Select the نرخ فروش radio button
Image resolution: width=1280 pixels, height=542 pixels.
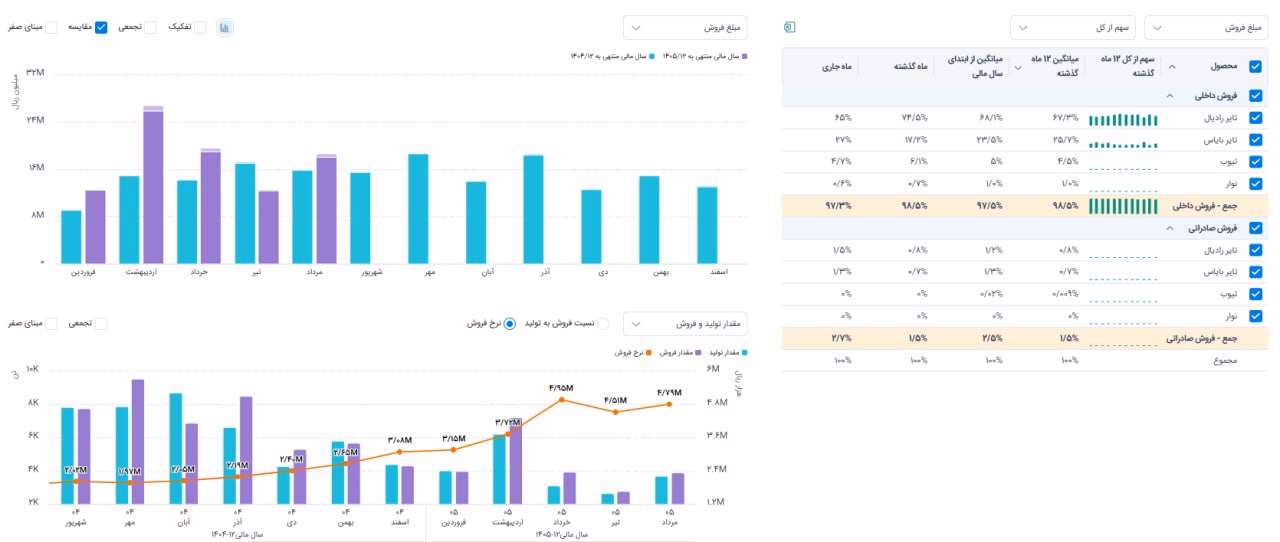[509, 323]
